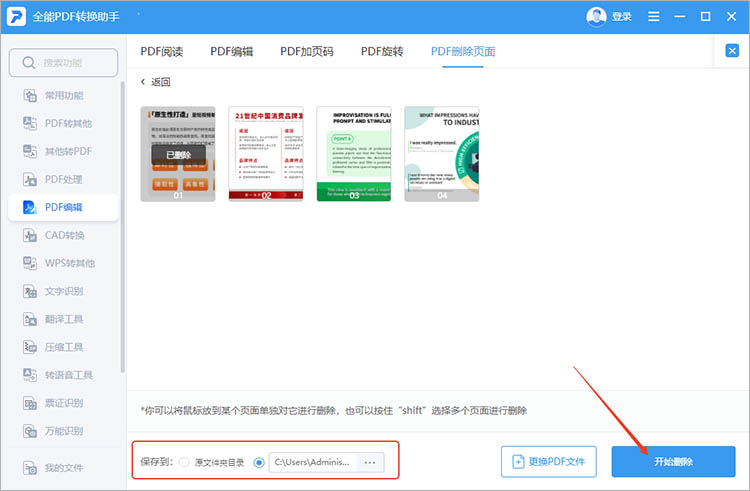Open the hamburger menu icon

tap(653, 17)
